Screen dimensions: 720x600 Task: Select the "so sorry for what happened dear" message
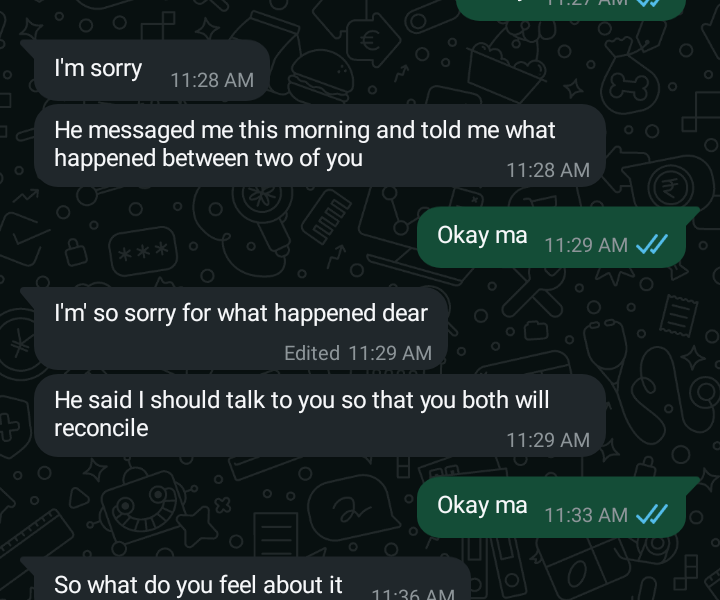click(x=241, y=313)
